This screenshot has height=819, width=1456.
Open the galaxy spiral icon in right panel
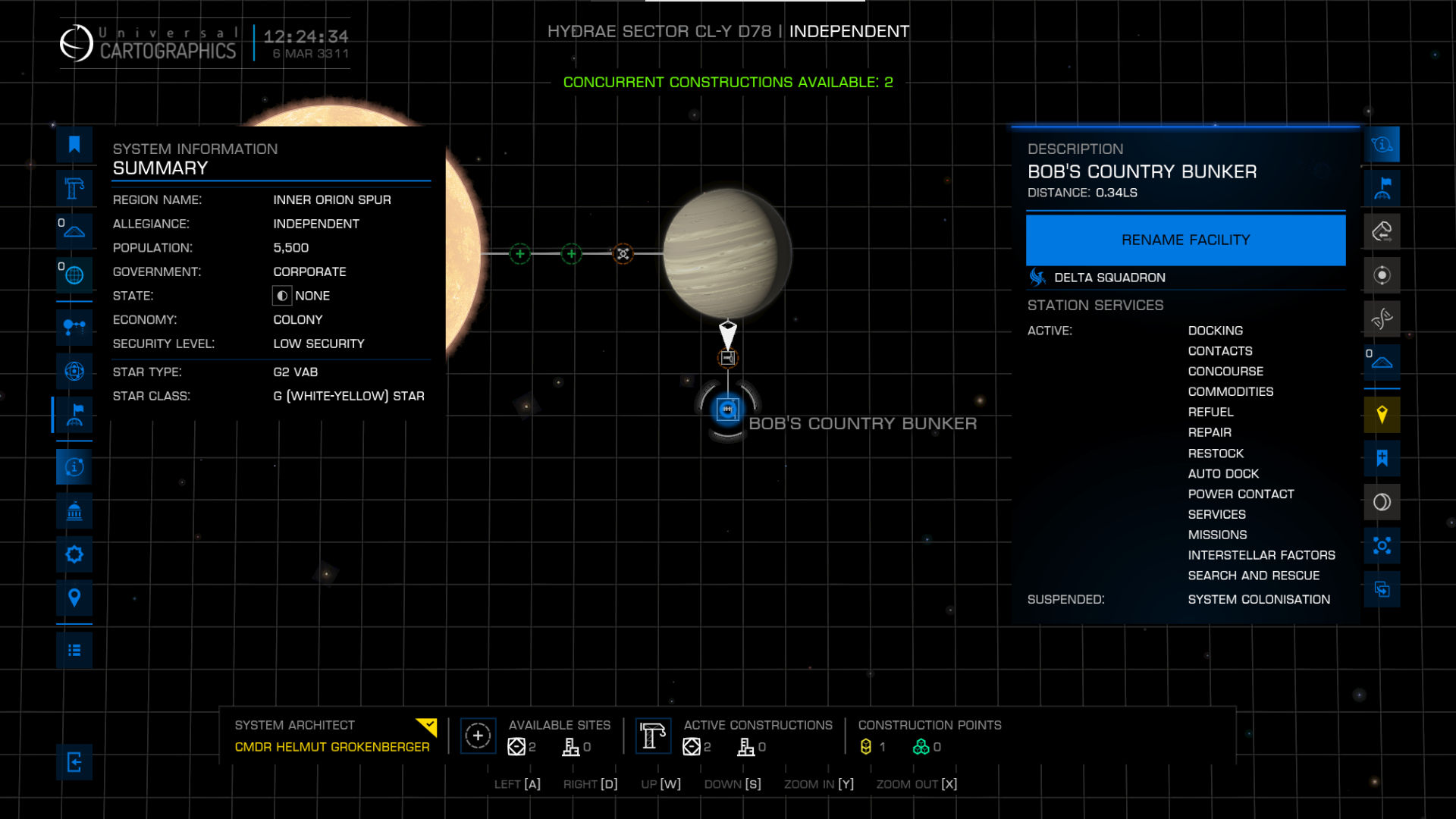tap(1382, 318)
